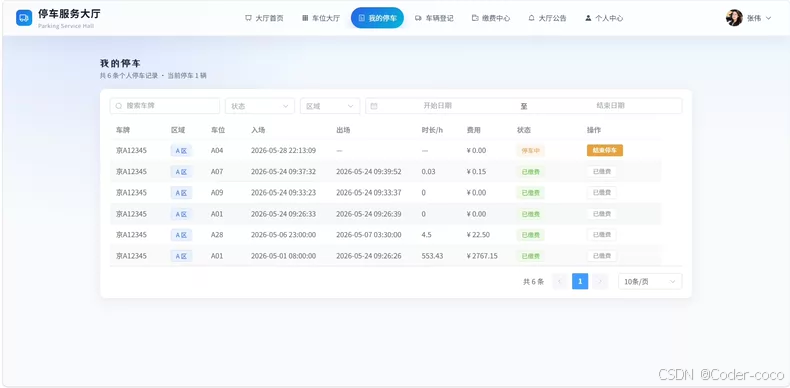Open 大厅首页 from the navigation bar
Image resolution: width=790 pixels, height=388 pixels.
coord(264,18)
